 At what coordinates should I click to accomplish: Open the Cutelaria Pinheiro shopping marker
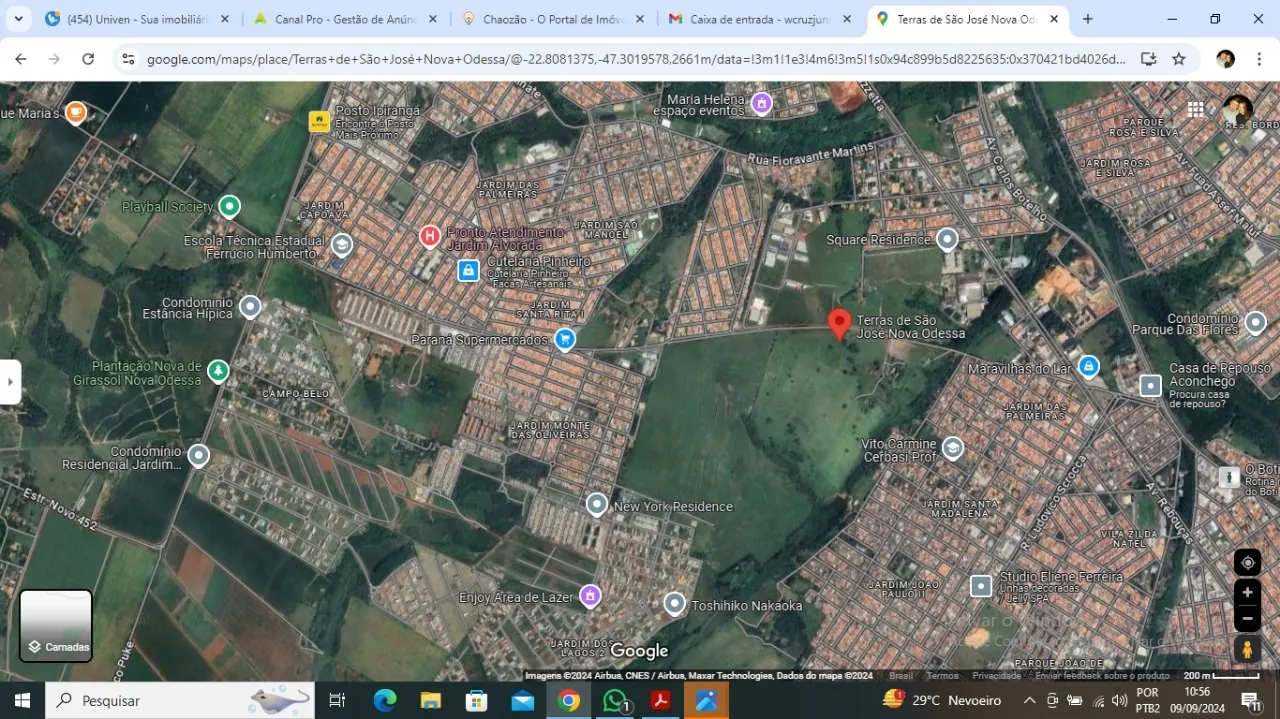pos(468,270)
